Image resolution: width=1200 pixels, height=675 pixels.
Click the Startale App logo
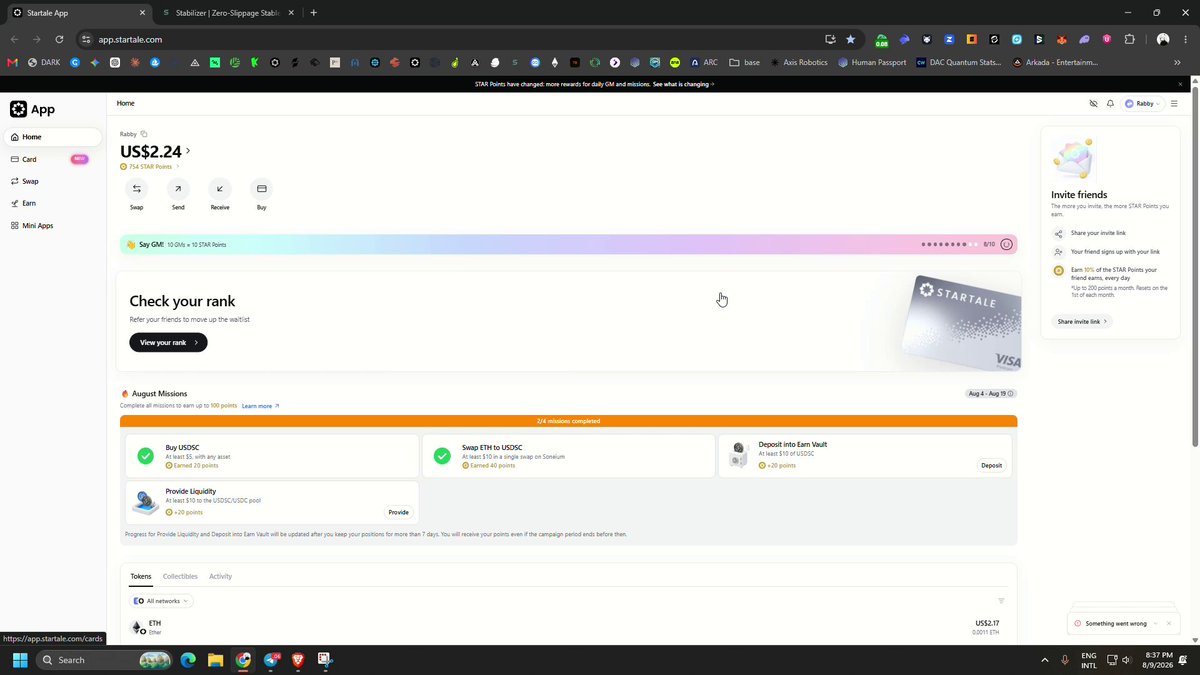pos(32,109)
